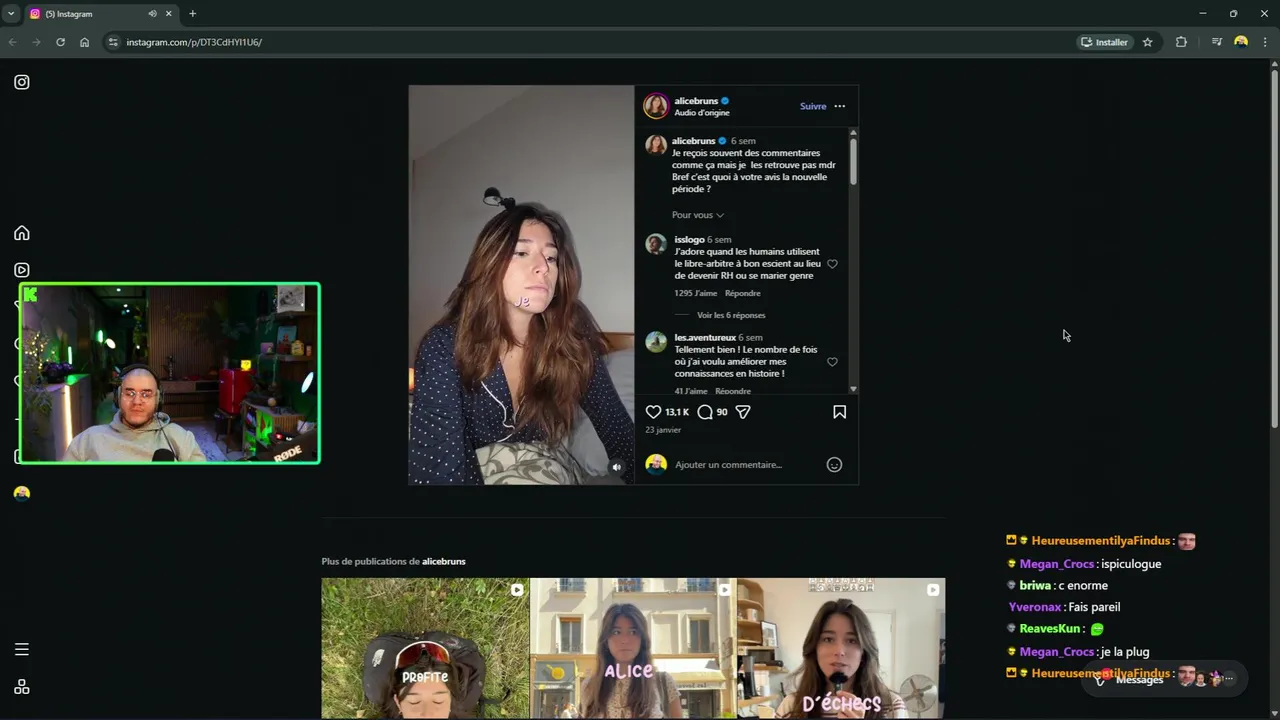
Task: Open the 'ALICE' reel thumbnail
Action: [x=633, y=648]
